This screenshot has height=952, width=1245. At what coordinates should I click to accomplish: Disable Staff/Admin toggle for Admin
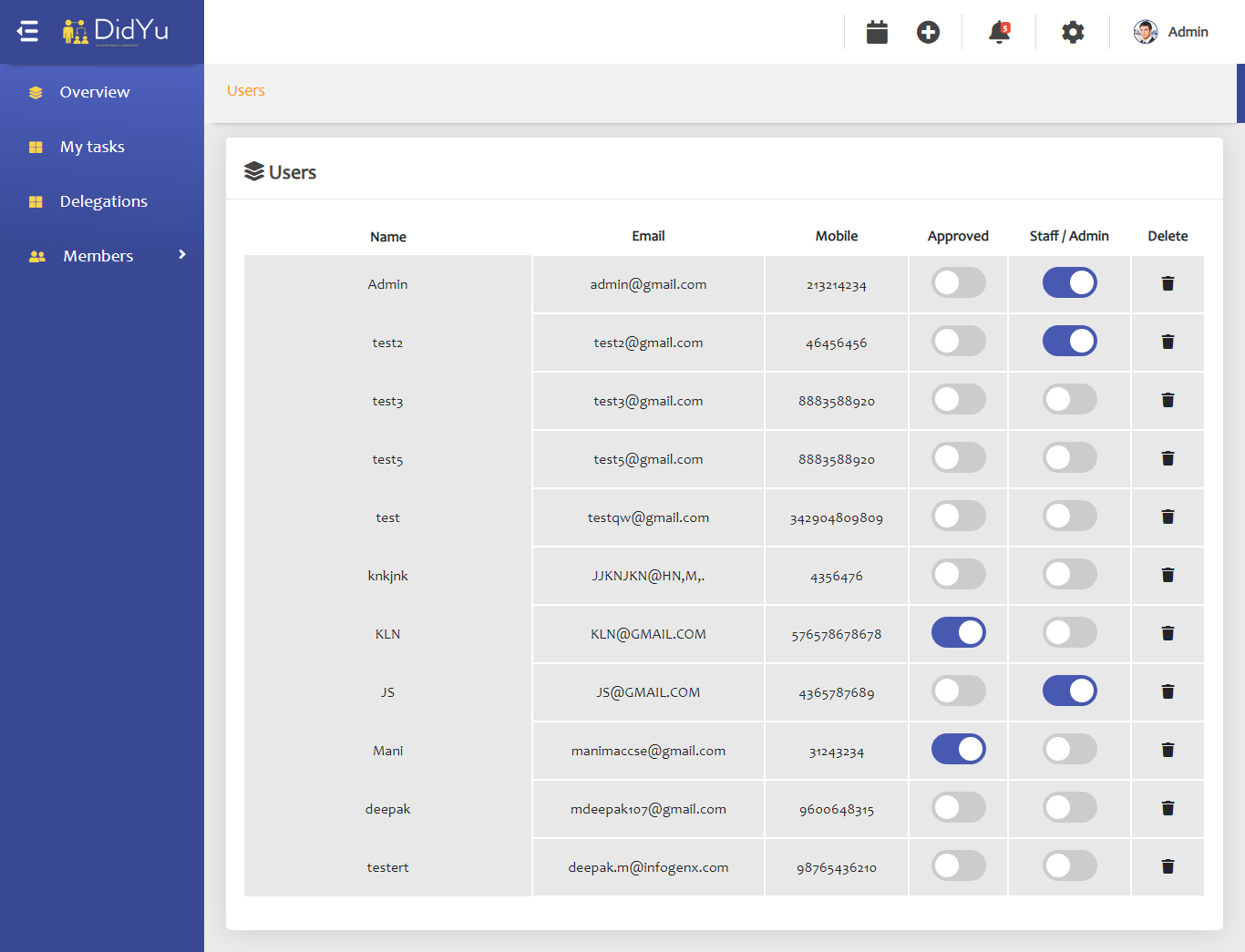coord(1069,282)
